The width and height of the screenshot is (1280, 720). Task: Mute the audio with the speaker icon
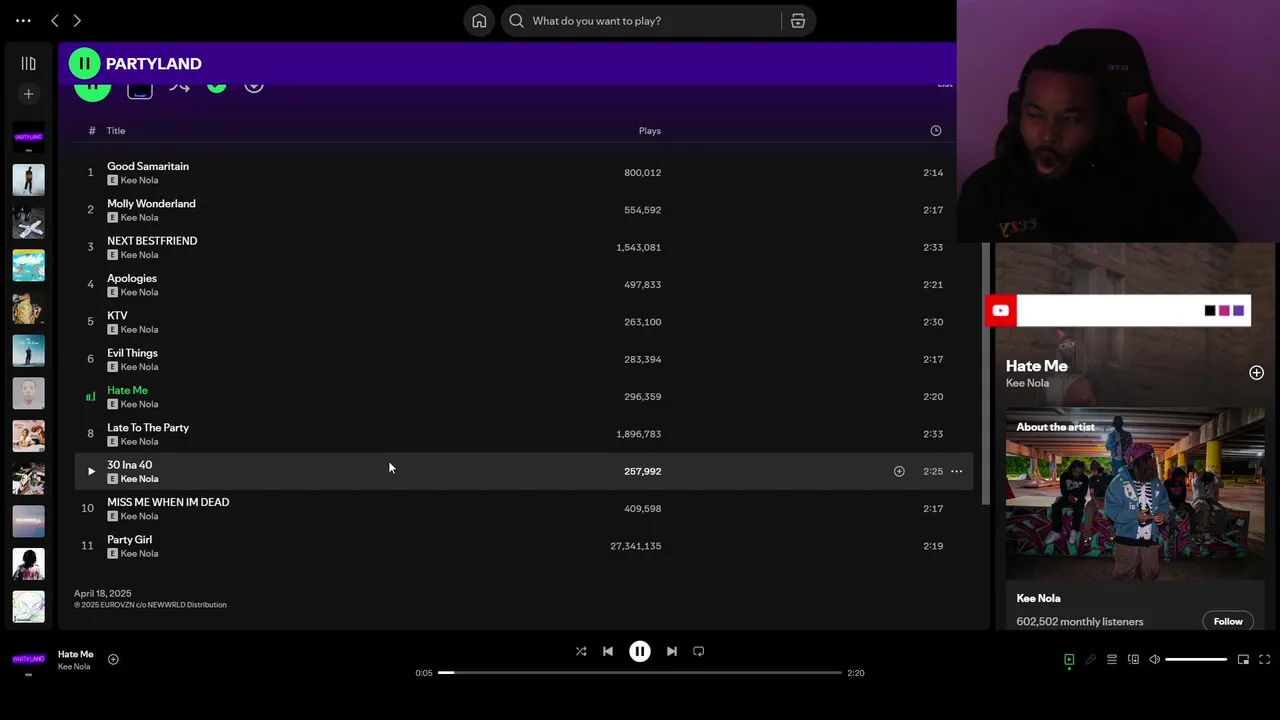click(1154, 660)
